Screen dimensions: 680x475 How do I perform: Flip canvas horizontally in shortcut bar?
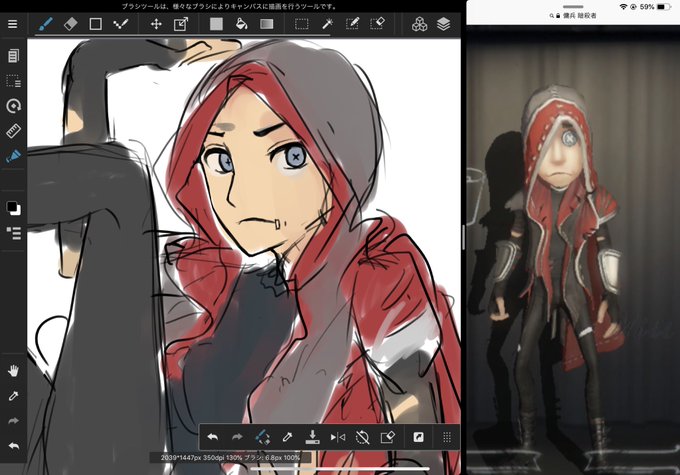[337, 437]
